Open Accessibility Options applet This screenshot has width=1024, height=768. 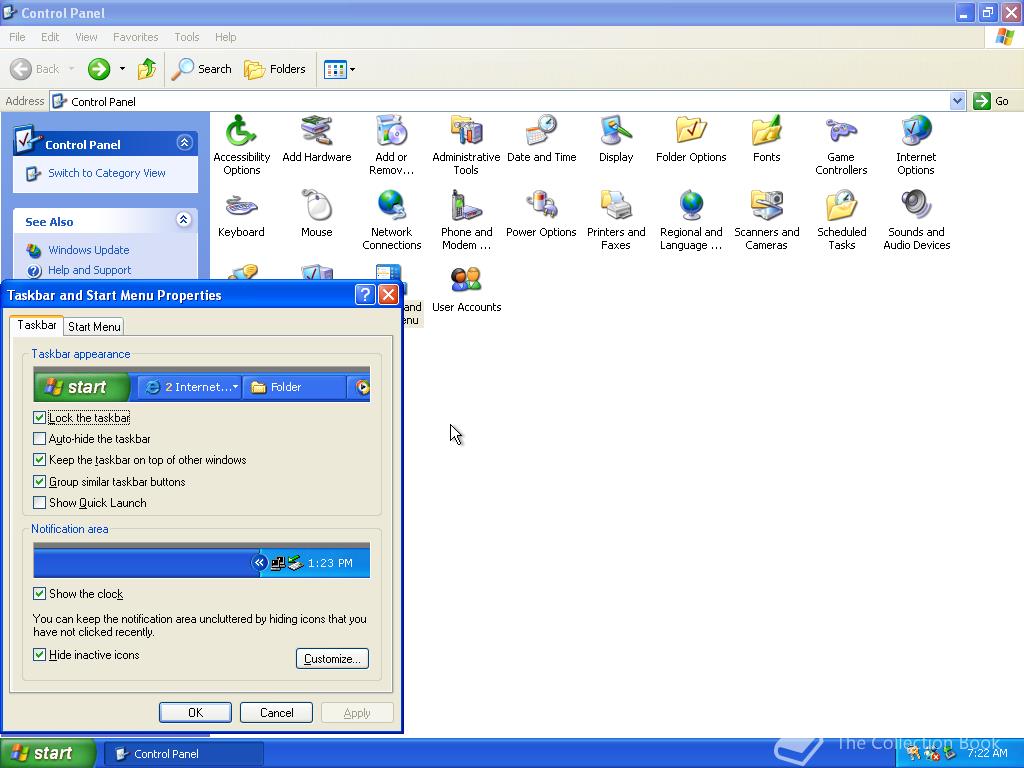click(241, 145)
